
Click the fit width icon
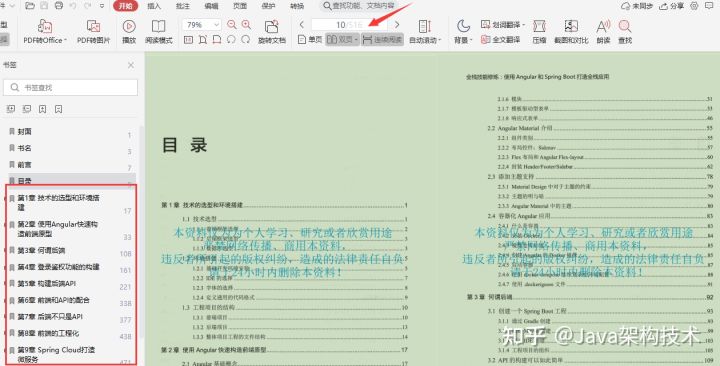217,40
